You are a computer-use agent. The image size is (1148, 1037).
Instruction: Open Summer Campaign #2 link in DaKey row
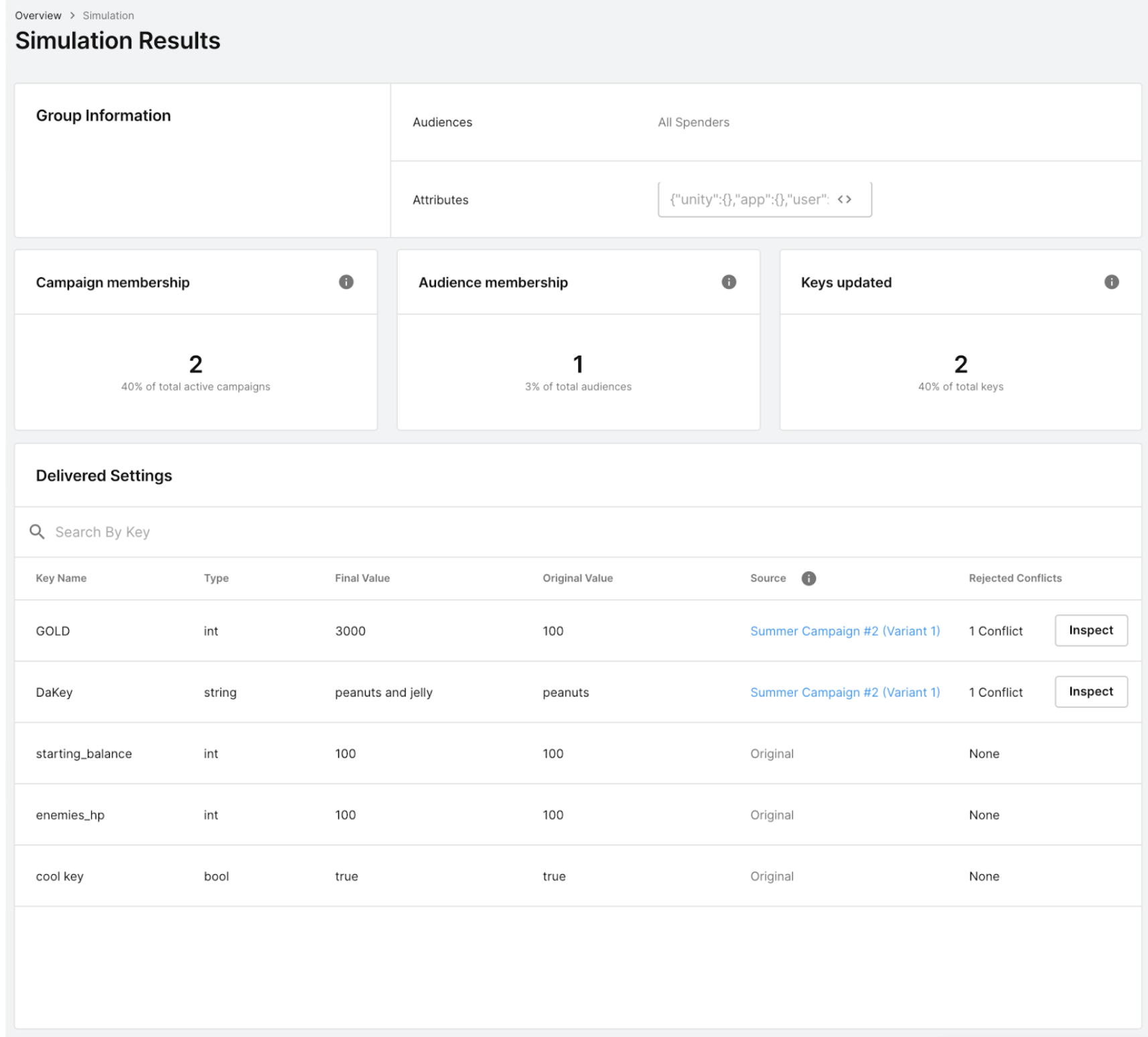(845, 692)
